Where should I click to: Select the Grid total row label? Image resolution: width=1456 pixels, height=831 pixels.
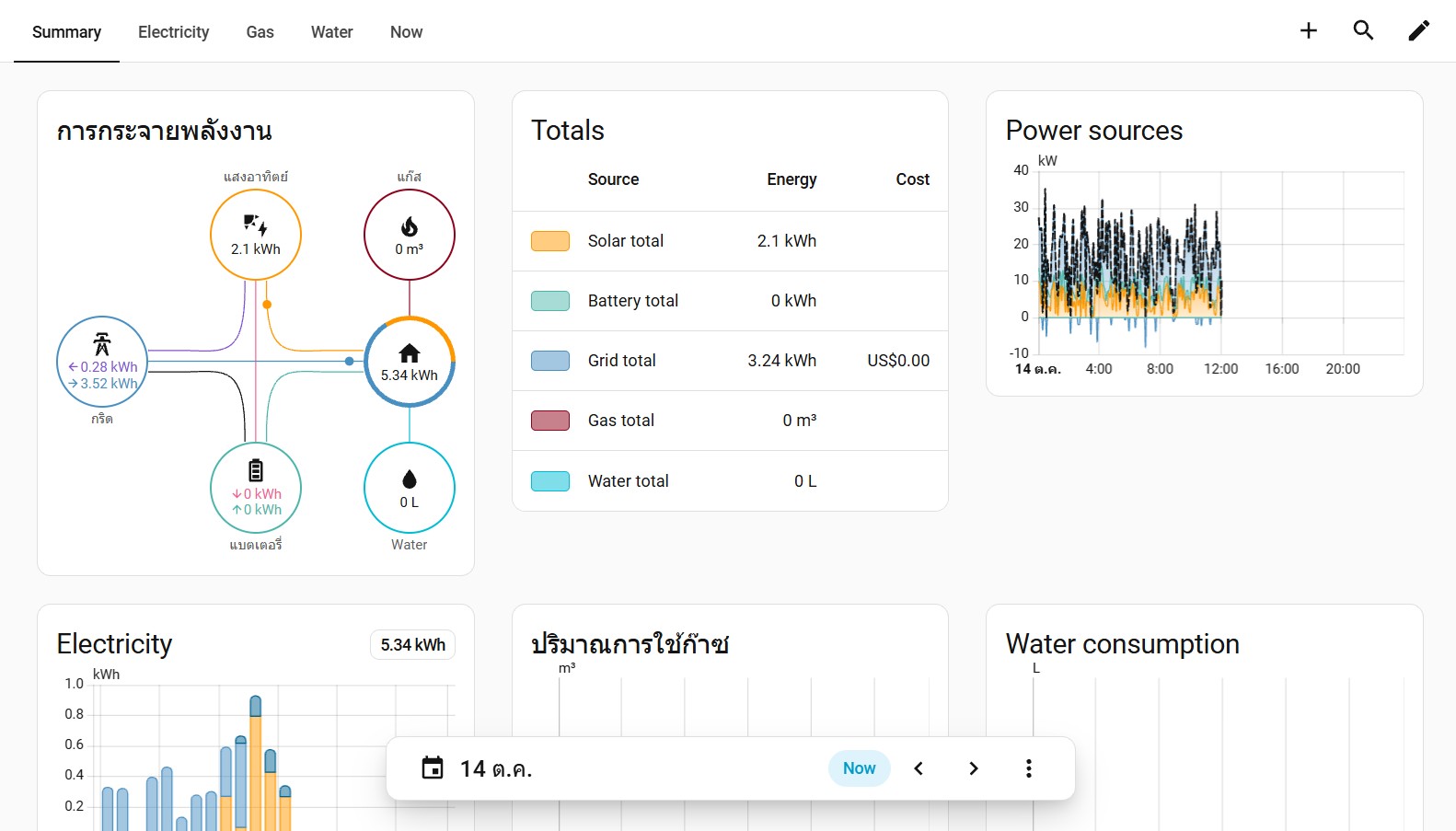tap(622, 361)
